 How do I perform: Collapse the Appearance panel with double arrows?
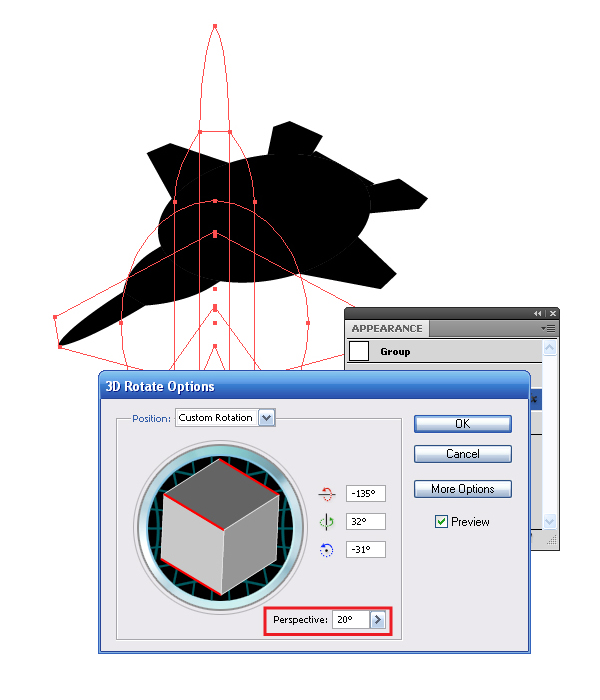pos(538,314)
